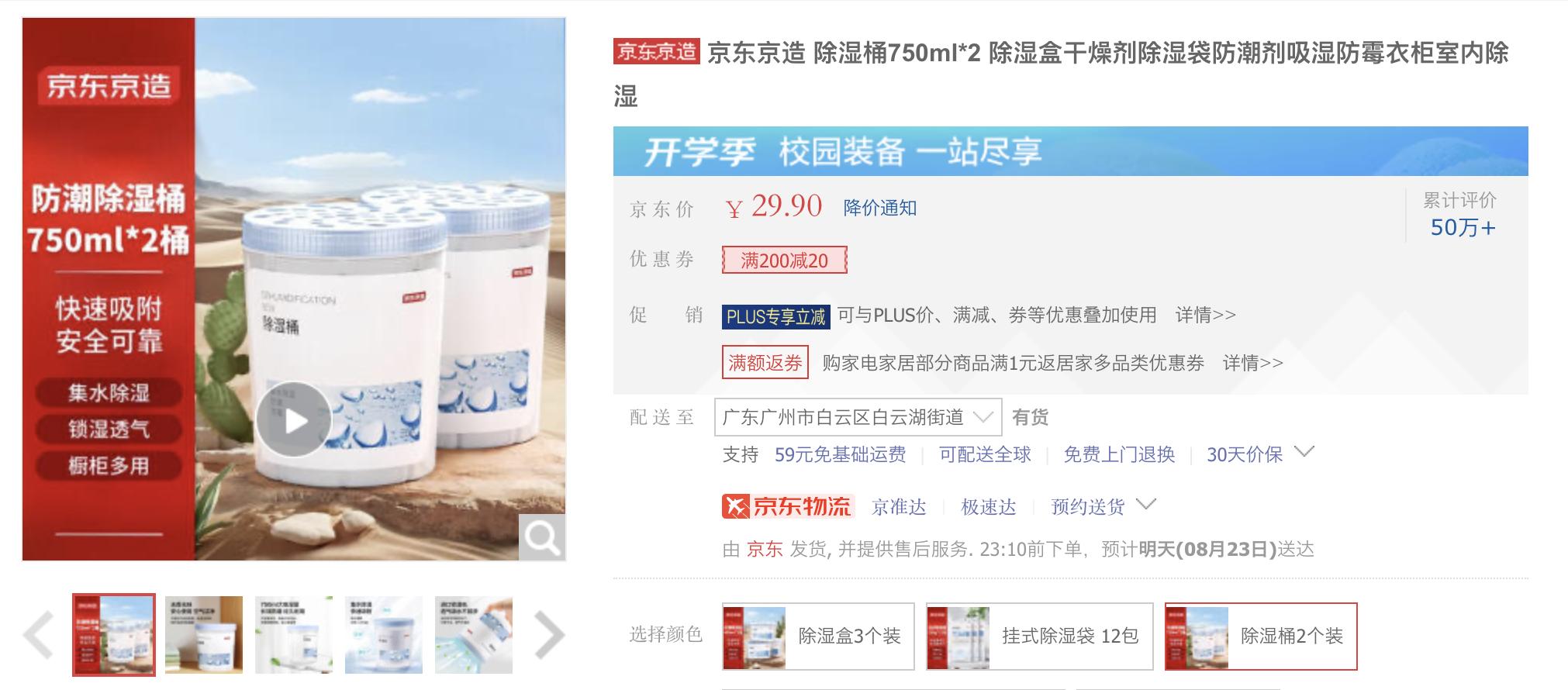
Task: Show next thumbnails with right arrow
Action: click(x=549, y=635)
